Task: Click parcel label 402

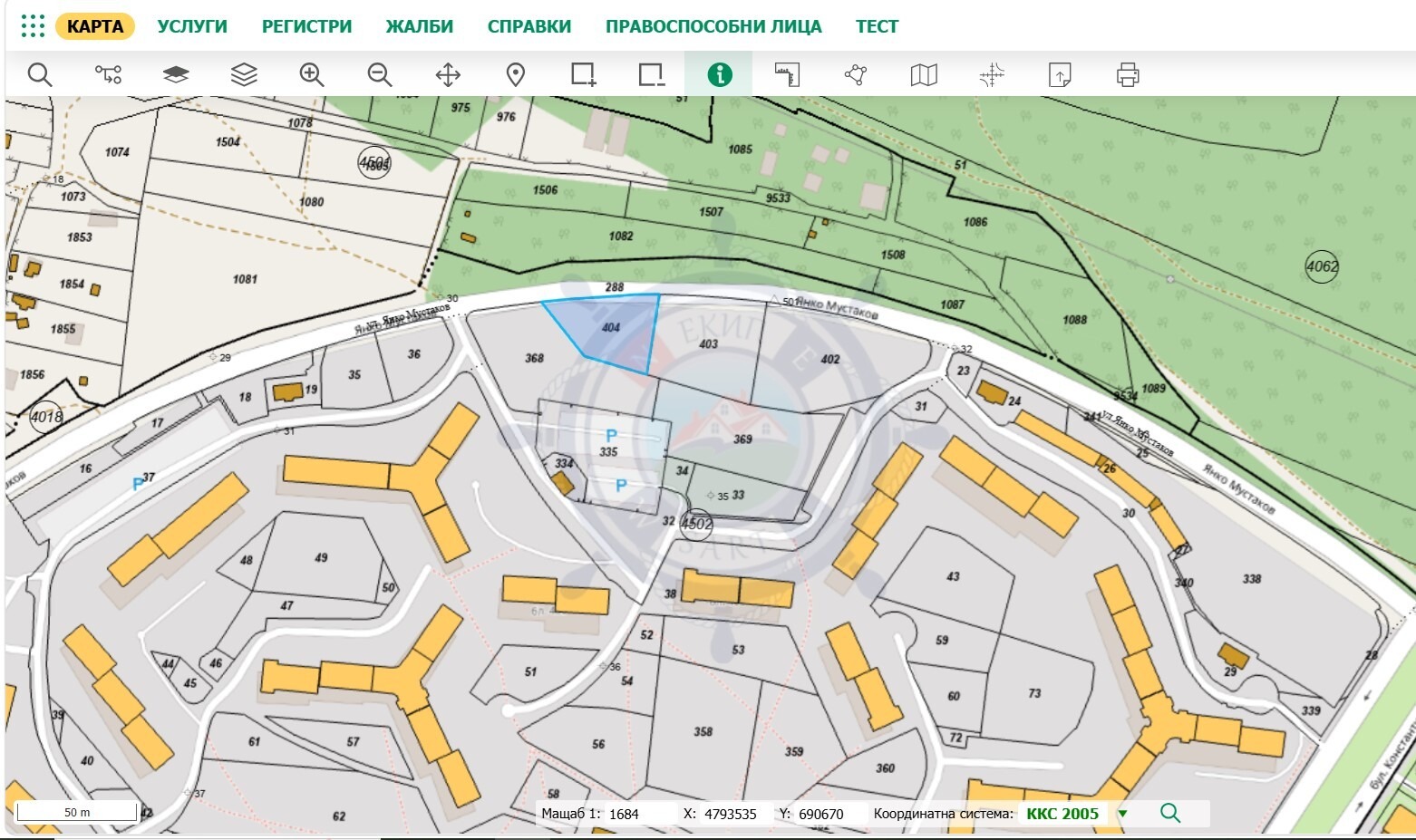Action: [x=830, y=359]
